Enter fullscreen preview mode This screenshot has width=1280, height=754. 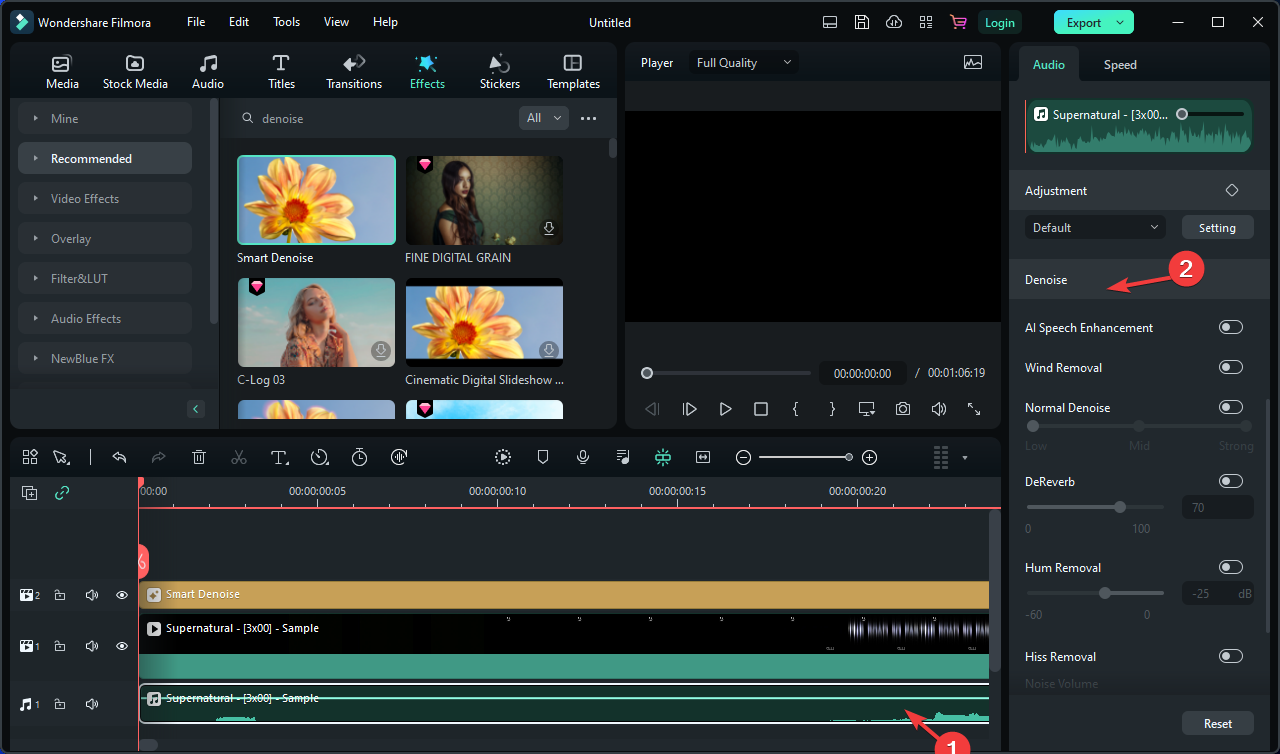tap(974, 409)
